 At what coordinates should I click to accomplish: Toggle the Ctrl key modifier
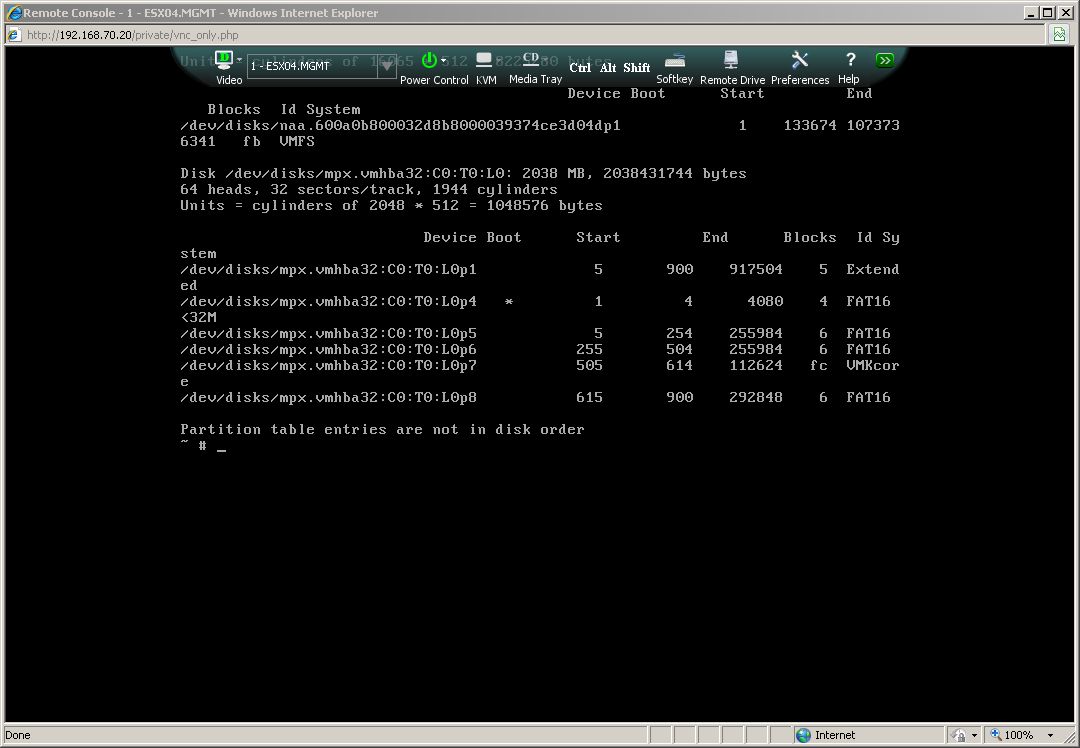pyautogui.click(x=581, y=67)
